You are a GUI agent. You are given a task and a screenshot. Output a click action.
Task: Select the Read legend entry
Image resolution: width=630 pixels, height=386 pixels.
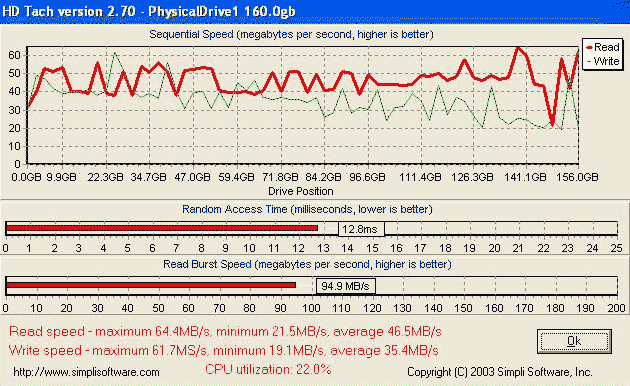(603, 47)
